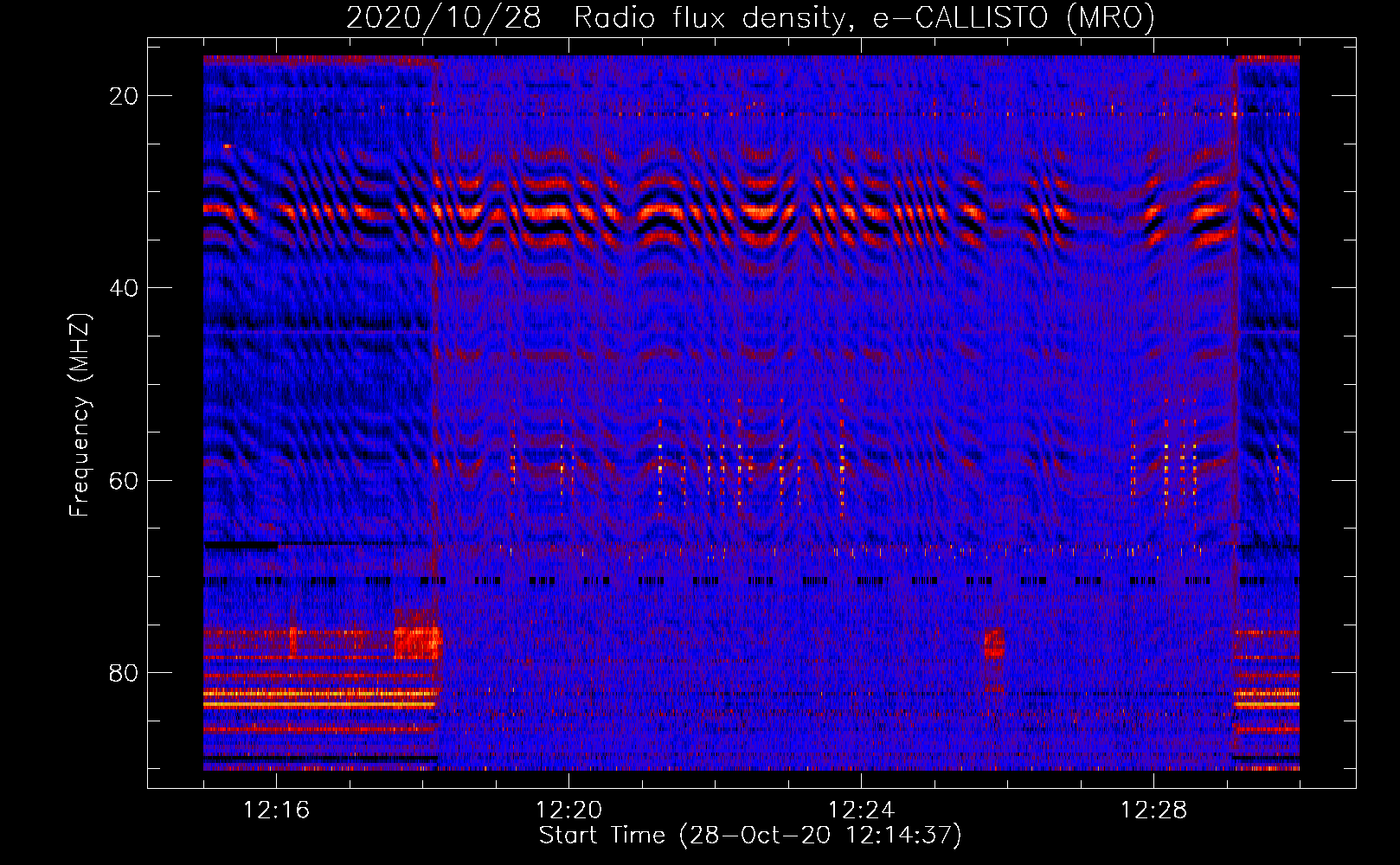1400x865 pixels.
Task: Click the 'Start Time' x-axis label
Action: [750, 836]
